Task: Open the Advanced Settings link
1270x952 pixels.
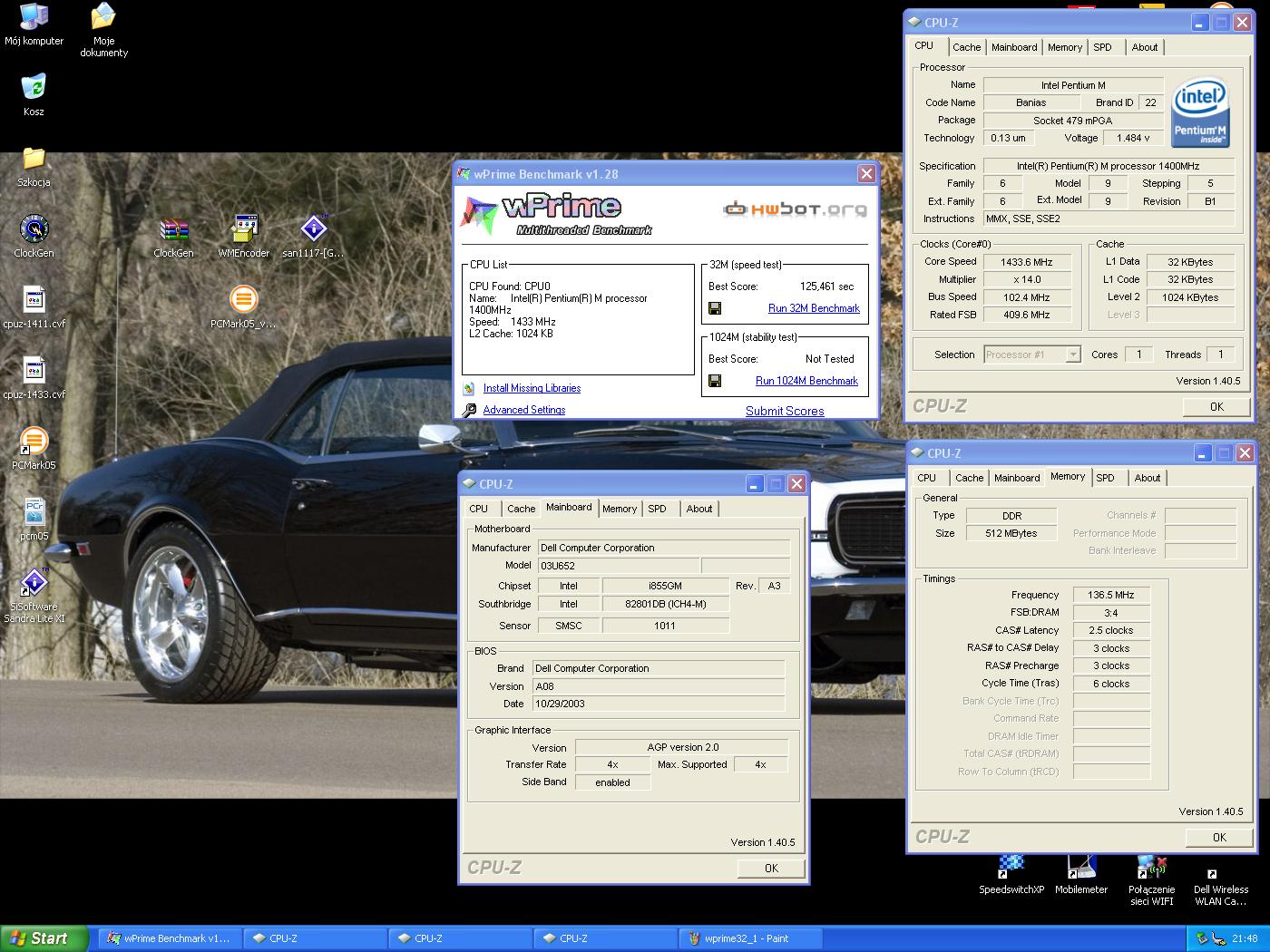Action: tap(524, 410)
